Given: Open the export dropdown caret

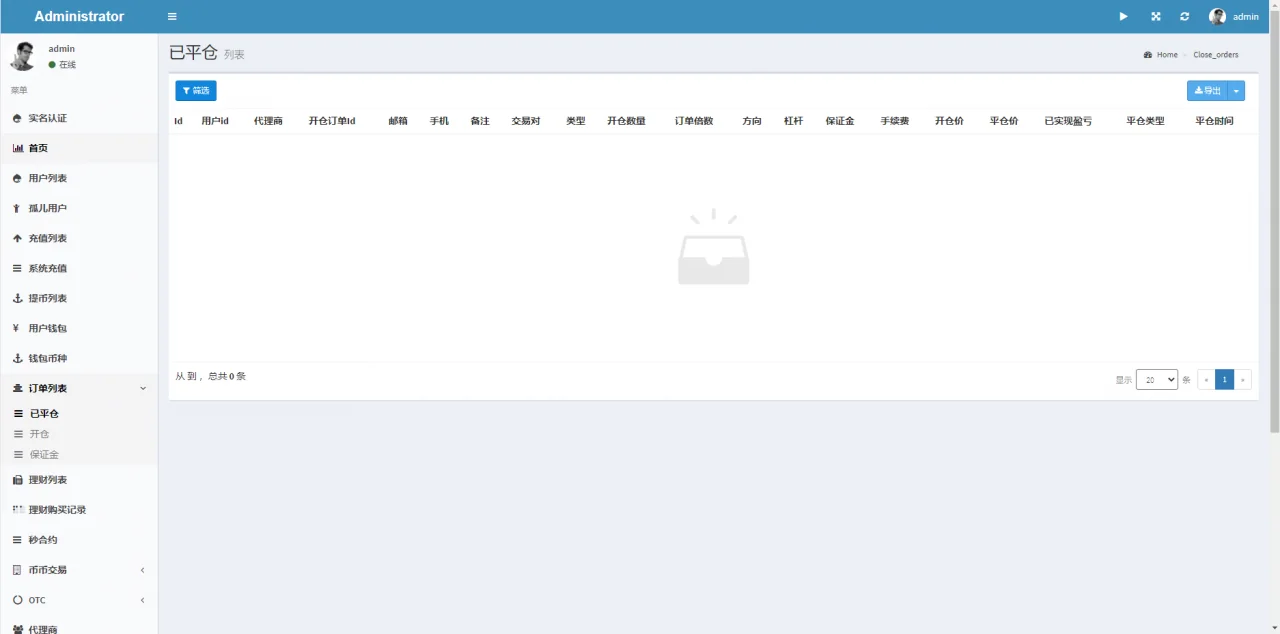Looking at the screenshot, I should (x=1237, y=91).
